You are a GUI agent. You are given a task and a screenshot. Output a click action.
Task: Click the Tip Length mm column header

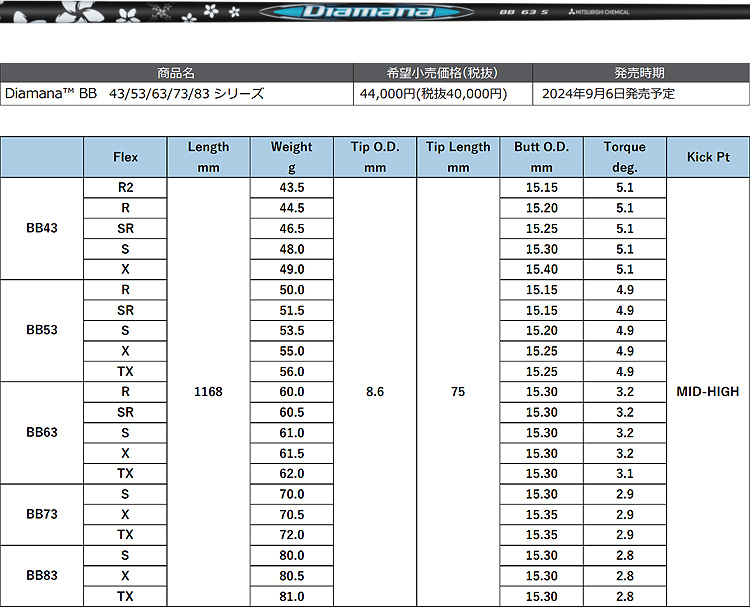(x=458, y=157)
